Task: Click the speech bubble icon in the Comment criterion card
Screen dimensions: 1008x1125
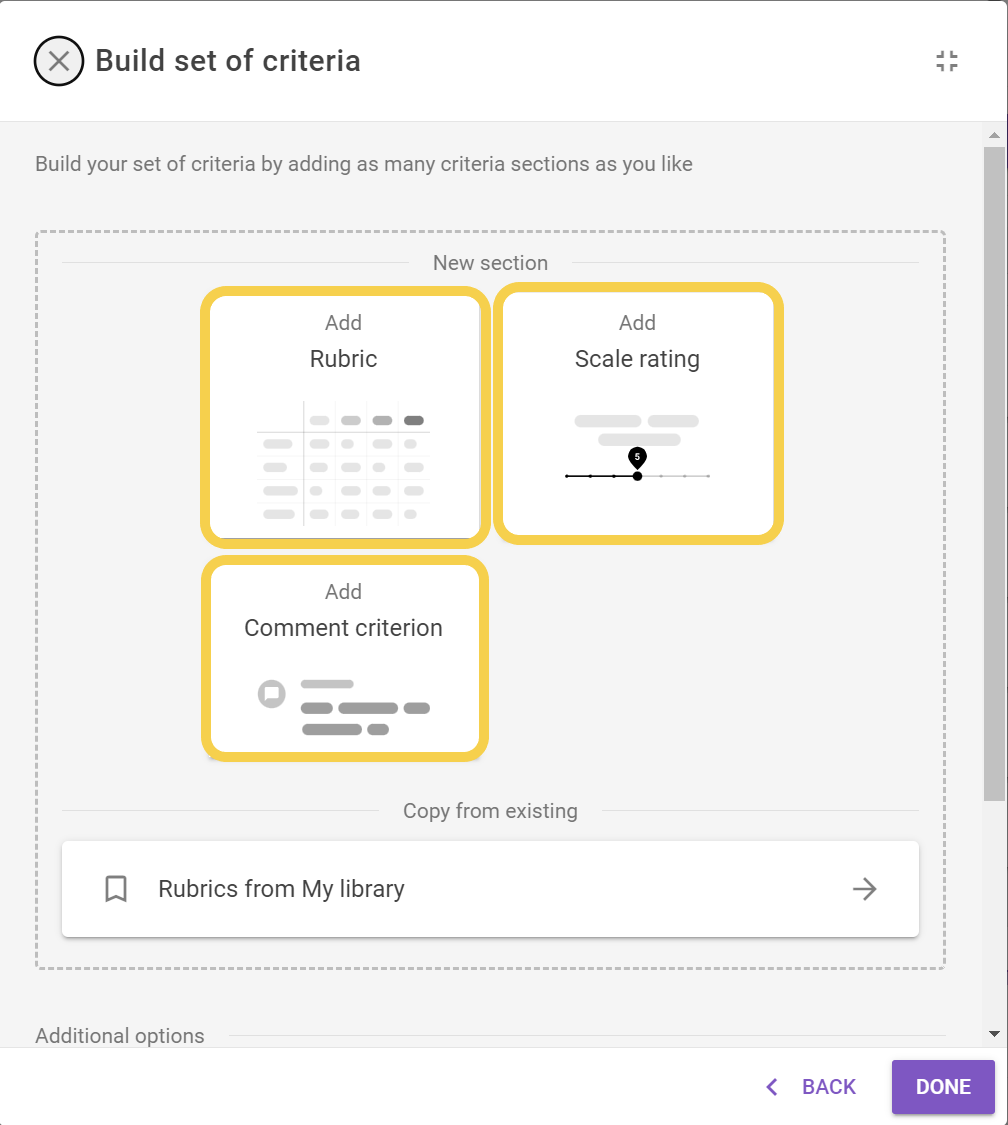Action: (x=271, y=693)
